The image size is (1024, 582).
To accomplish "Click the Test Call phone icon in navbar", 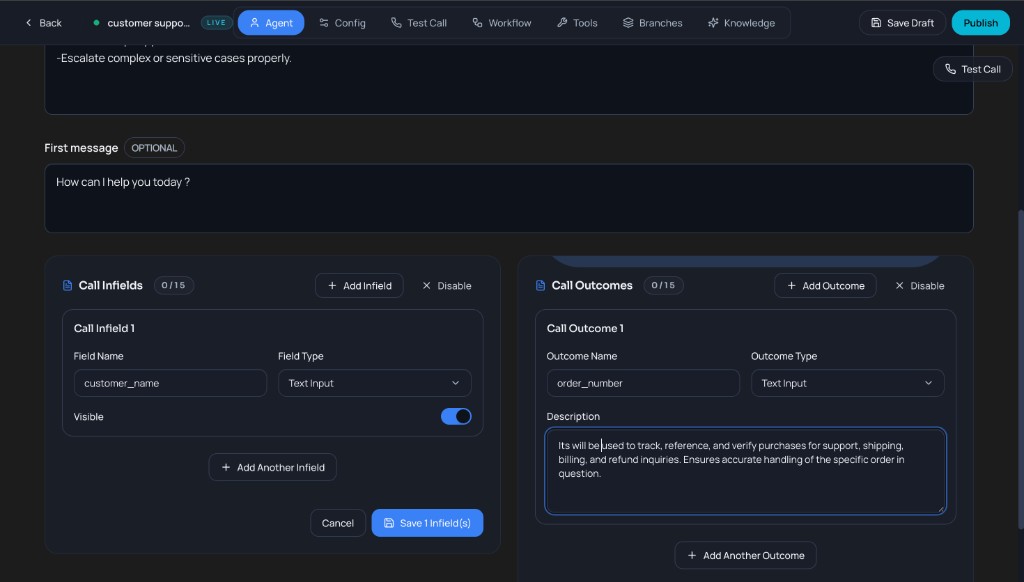I will click(396, 23).
